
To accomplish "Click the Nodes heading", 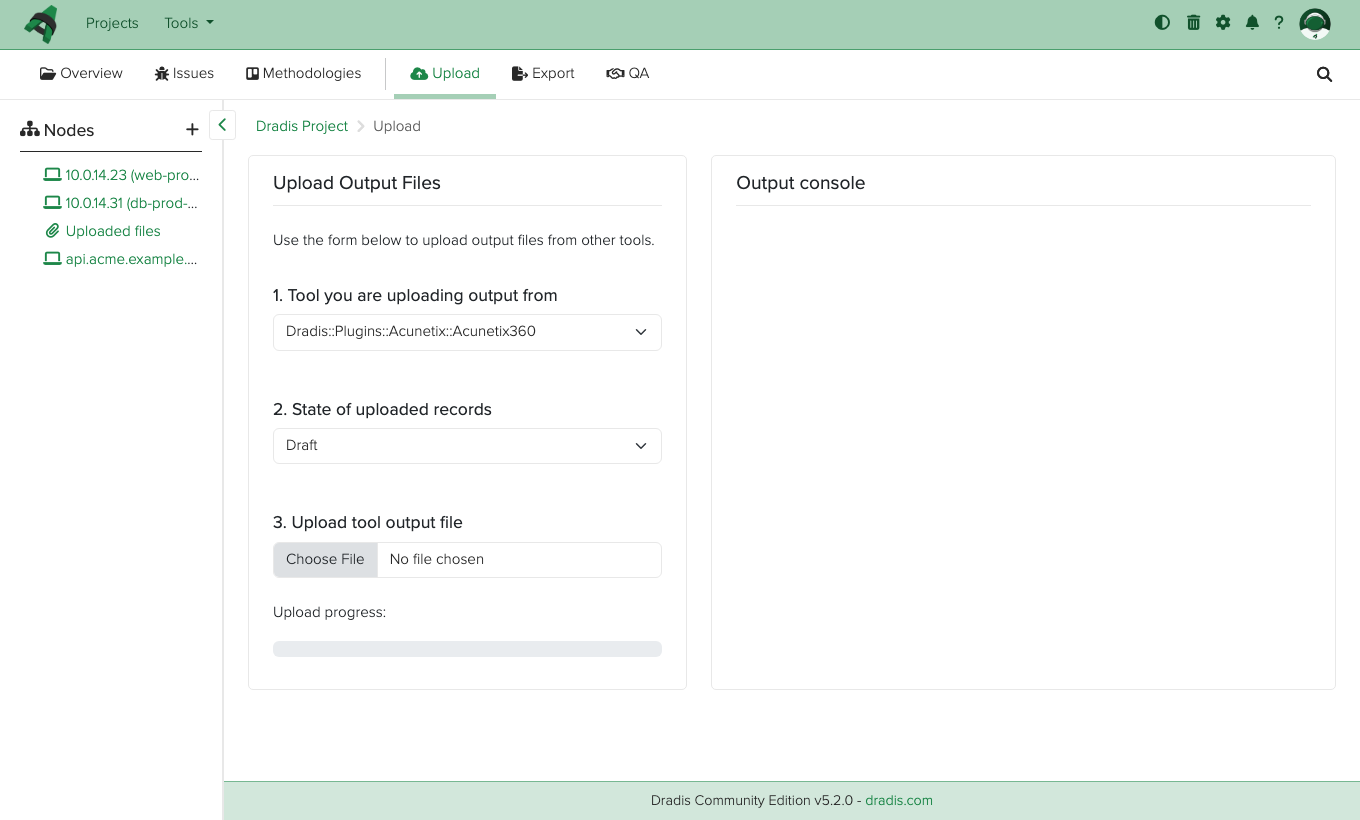I will [x=57, y=130].
